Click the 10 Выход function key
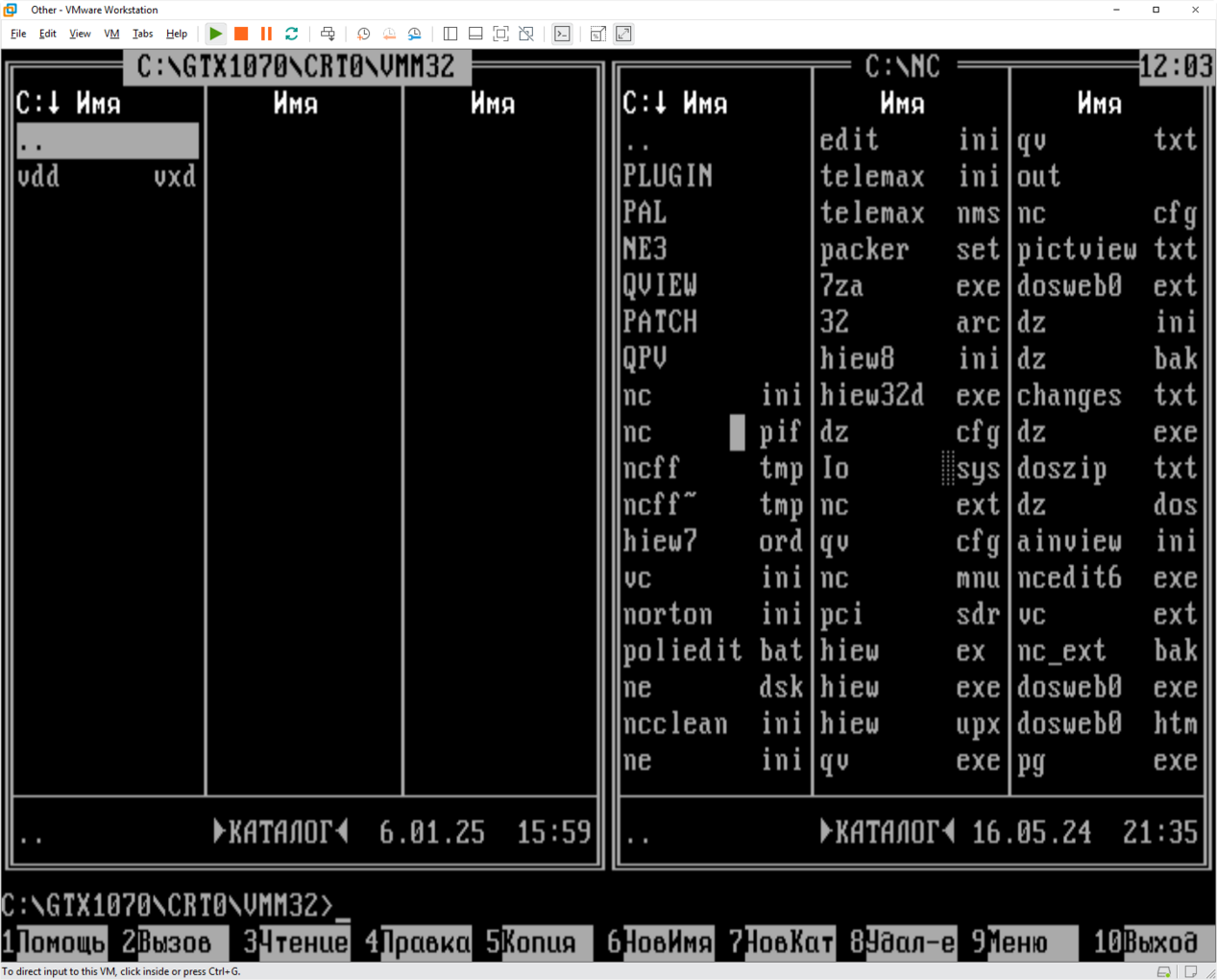 (x=1147, y=943)
